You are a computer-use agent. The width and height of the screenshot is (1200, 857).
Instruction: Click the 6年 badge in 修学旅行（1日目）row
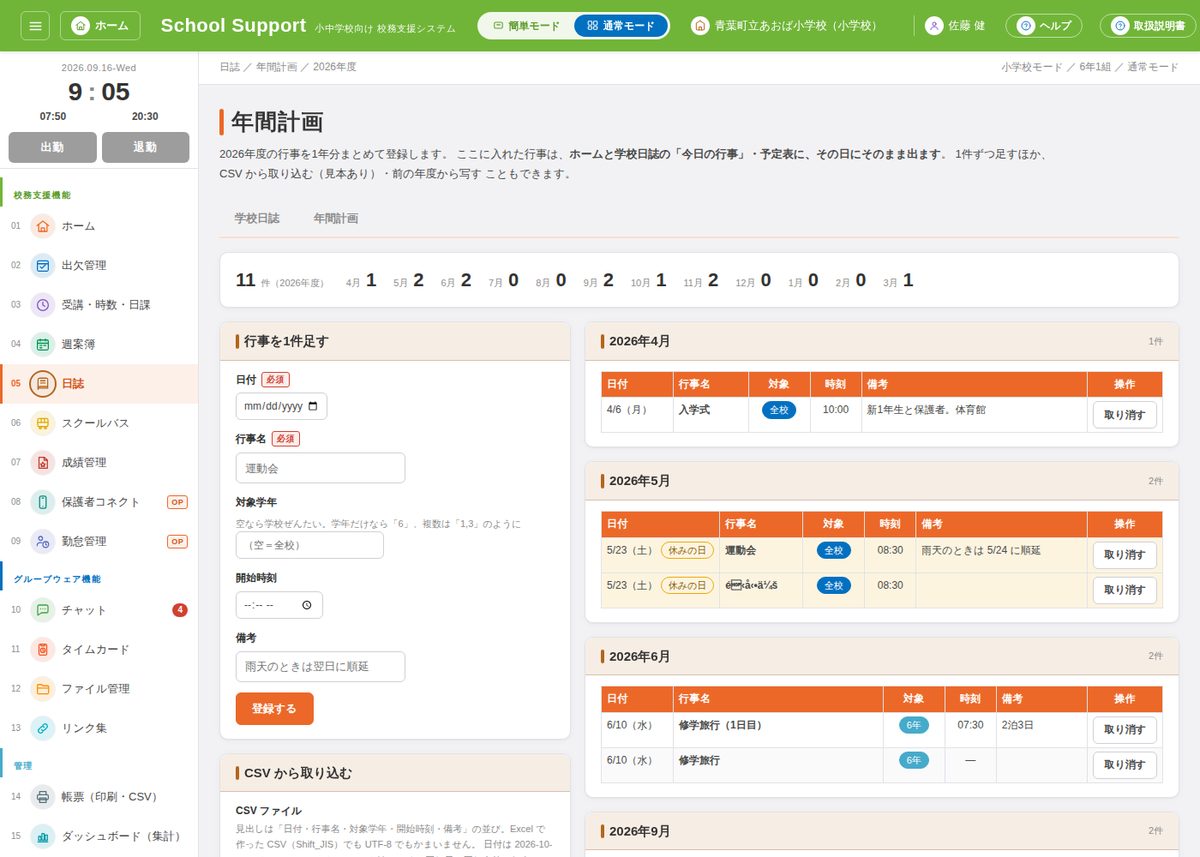click(914, 725)
